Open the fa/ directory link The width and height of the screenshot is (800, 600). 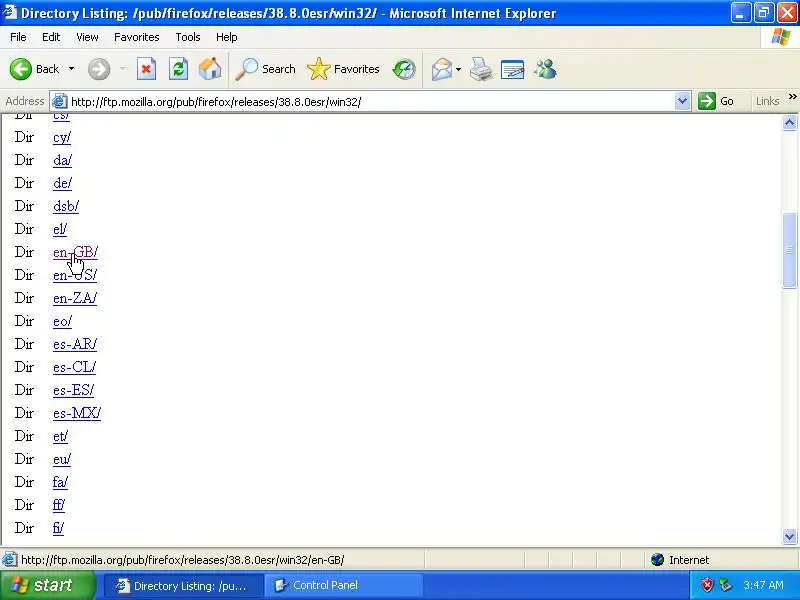click(x=60, y=482)
